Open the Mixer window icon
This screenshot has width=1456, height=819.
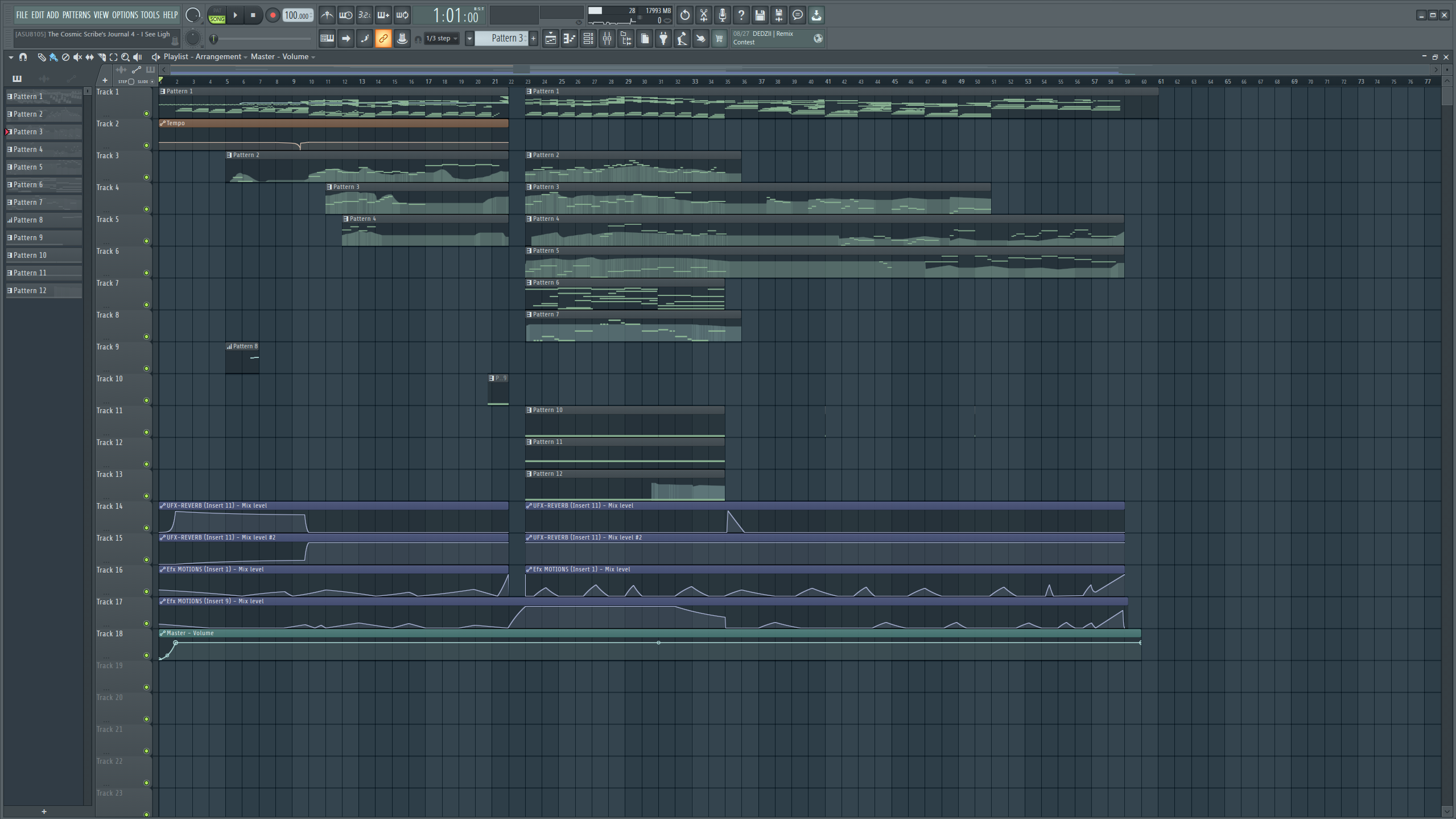pyautogui.click(x=607, y=39)
